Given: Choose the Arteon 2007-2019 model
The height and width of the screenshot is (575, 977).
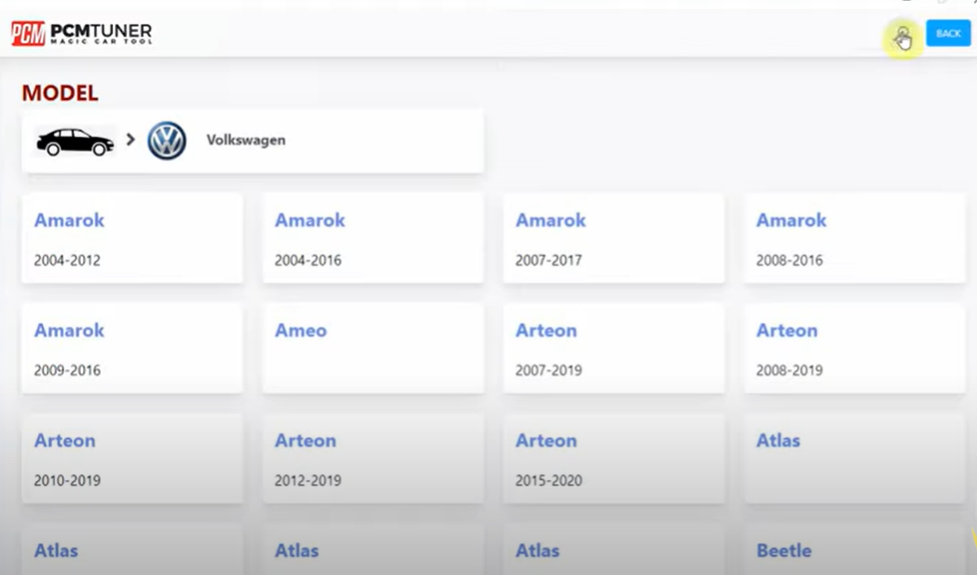Looking at the screenshot, I should pos(613,348).
